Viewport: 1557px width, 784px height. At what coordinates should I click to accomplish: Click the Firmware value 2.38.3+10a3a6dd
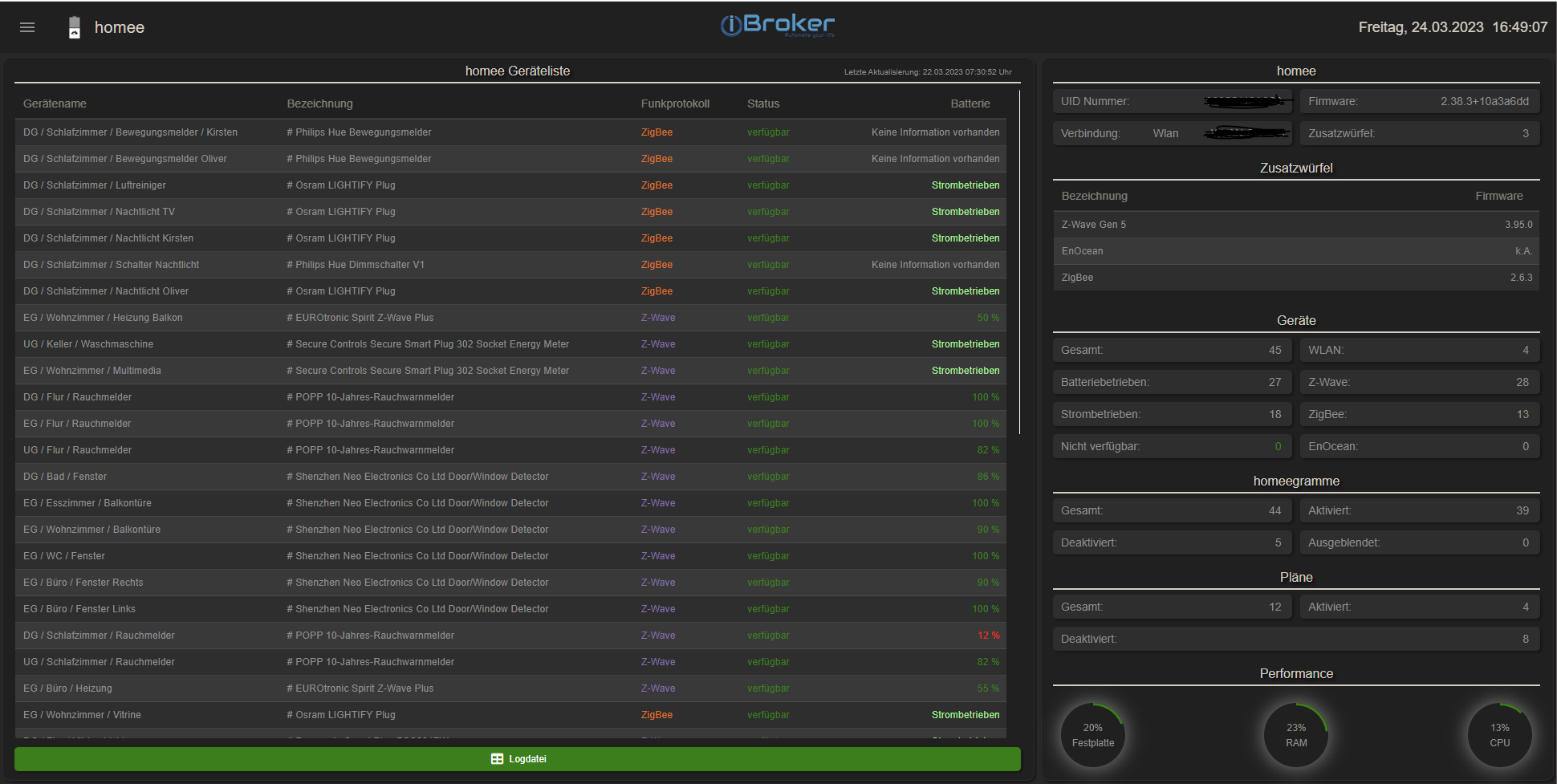point(1484,101)
